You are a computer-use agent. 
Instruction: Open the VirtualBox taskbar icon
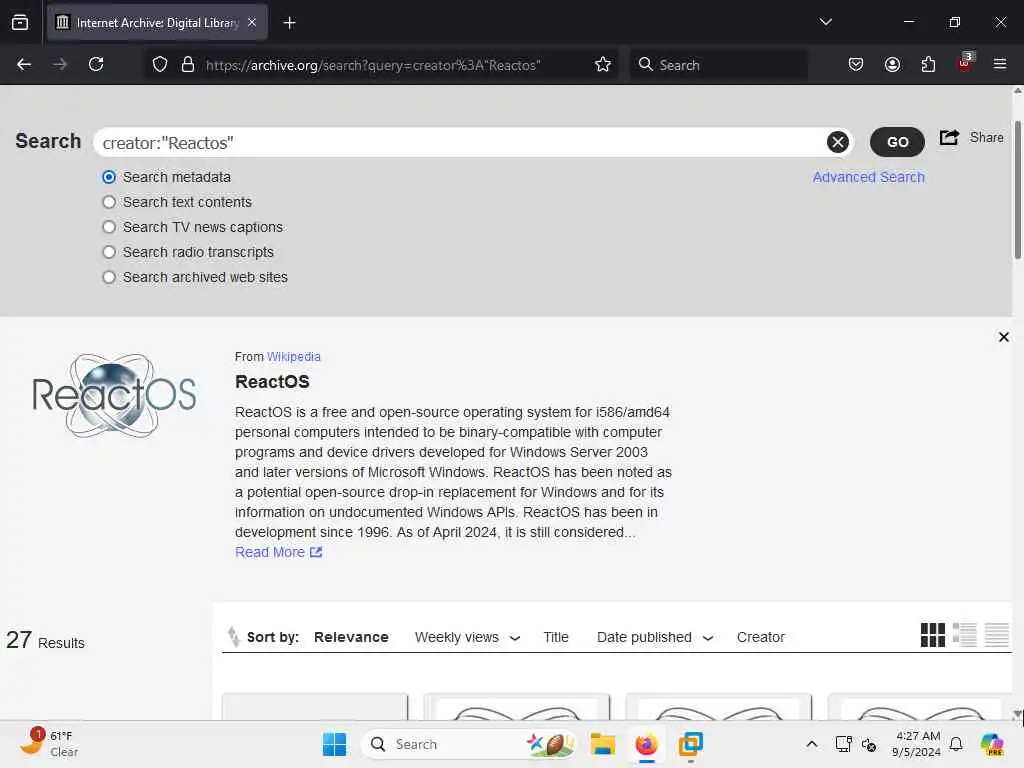[x=690, y=744]
